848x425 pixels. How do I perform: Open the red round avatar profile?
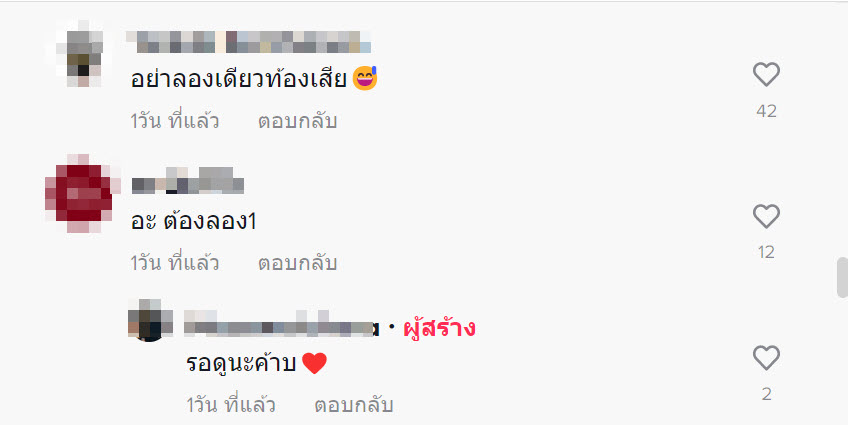pos(82,194)
